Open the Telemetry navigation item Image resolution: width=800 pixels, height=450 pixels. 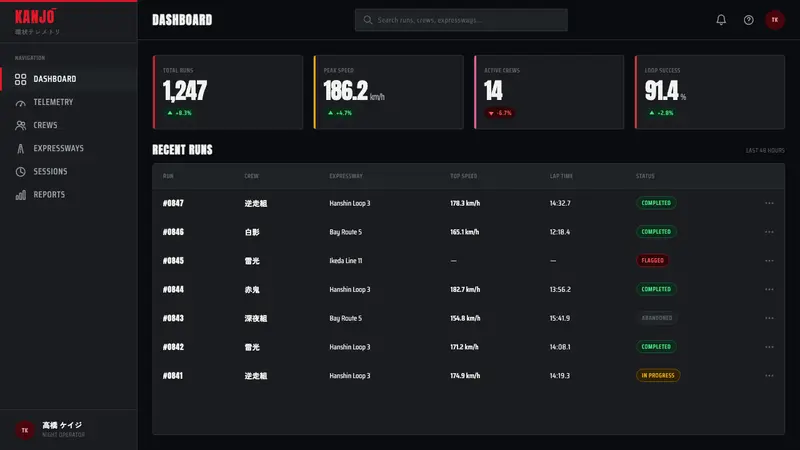pos(69,102)
